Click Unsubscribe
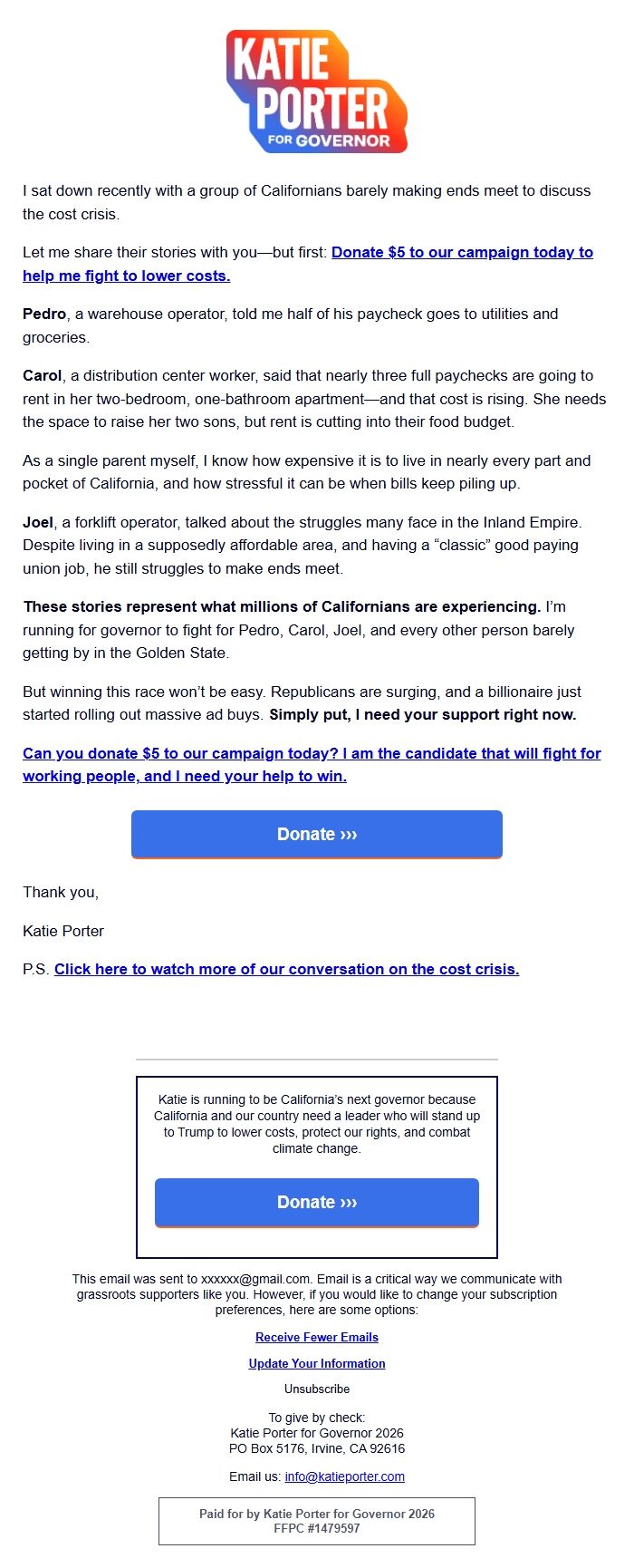Image resolution: width=634 pixels, height=1568 pixels. (316, 1389)
